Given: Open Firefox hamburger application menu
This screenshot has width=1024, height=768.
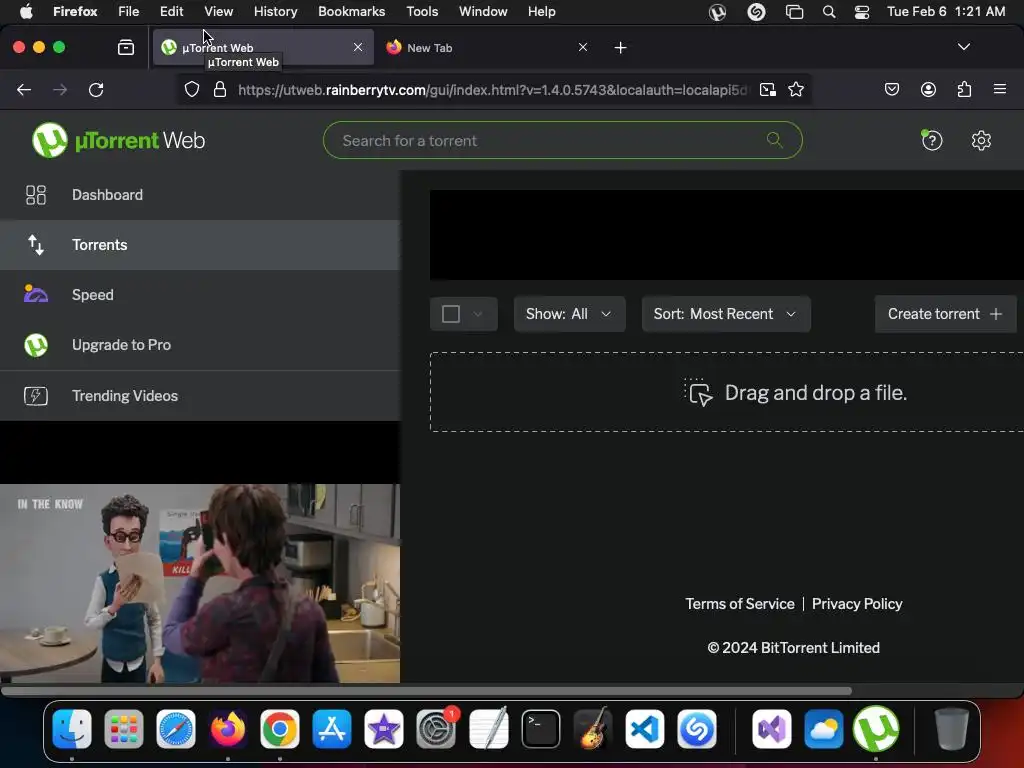Looking at the screenshot, I should click(1000, 89).
